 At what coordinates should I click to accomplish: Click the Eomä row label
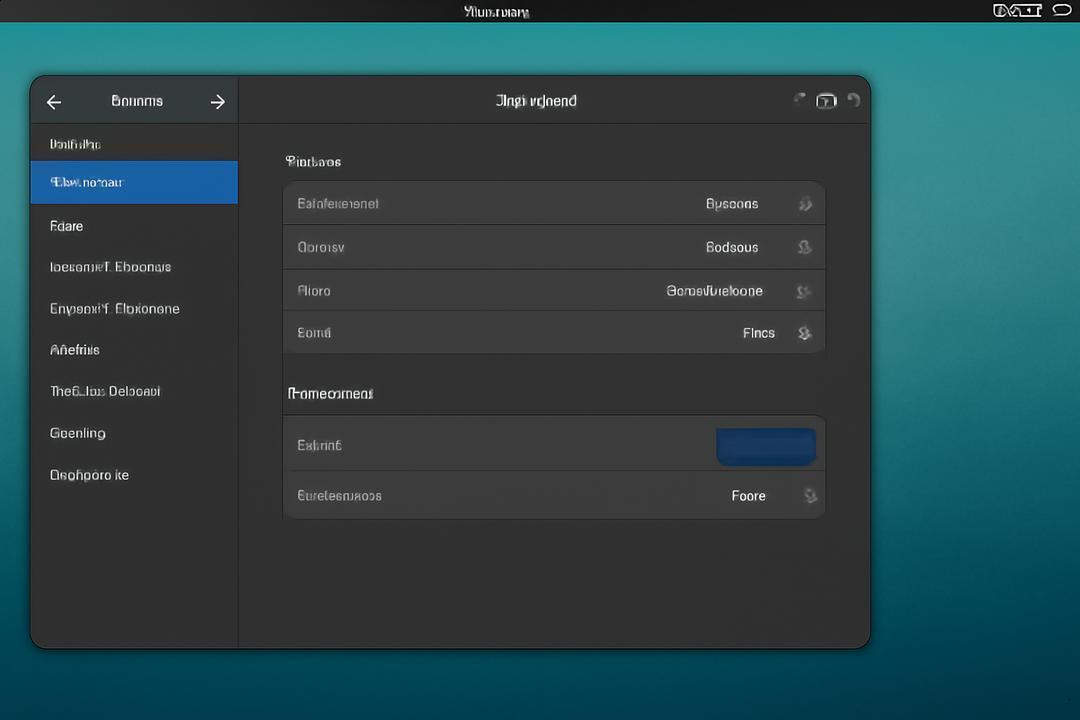[x=314, y=333]
